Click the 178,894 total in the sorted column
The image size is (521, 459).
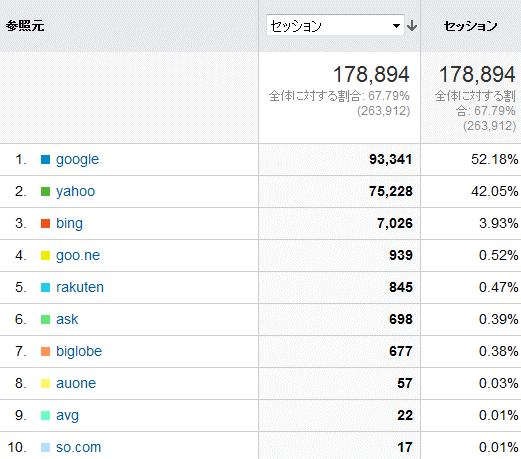(x=371, y=74)
